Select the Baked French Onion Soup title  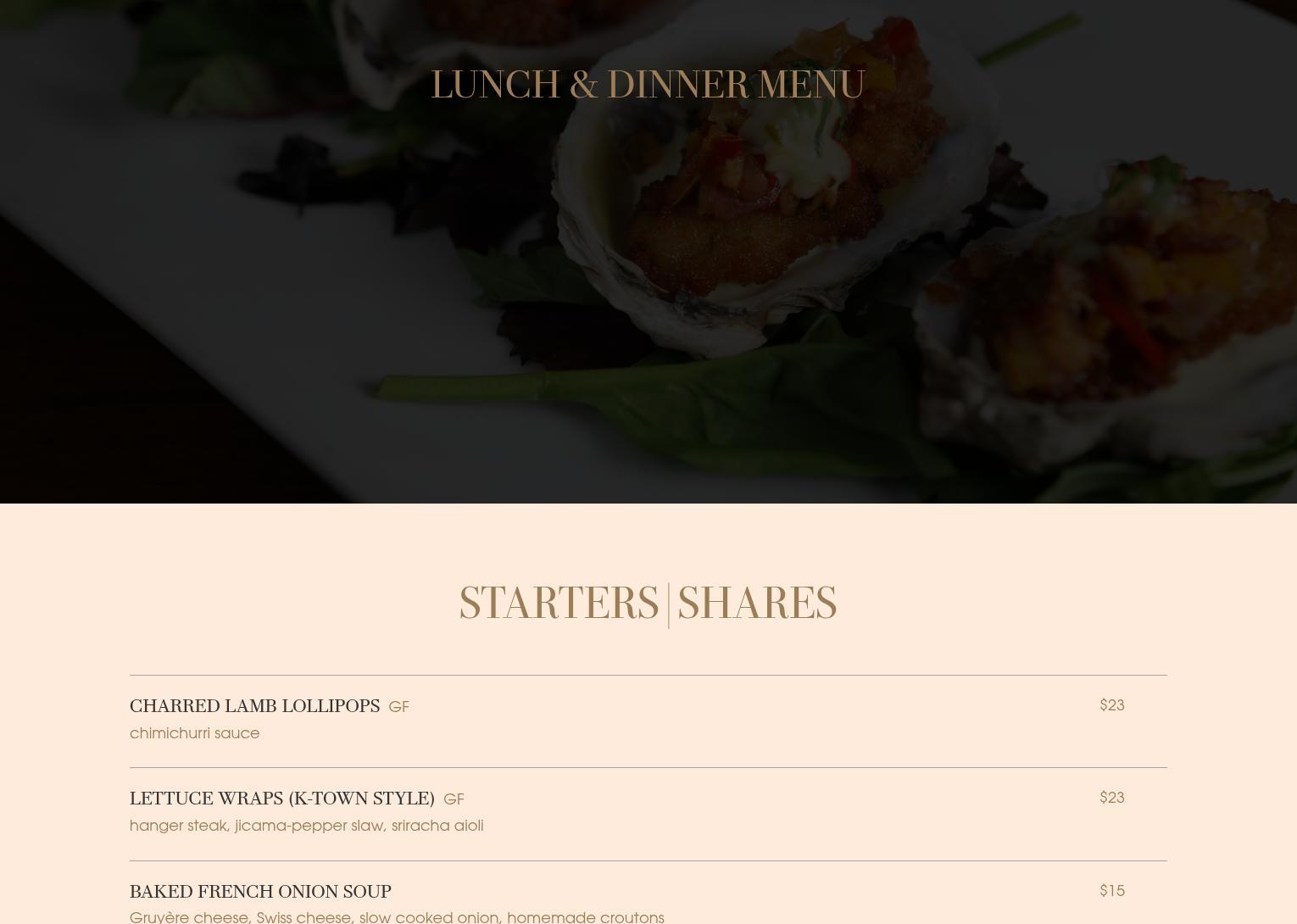[x=260, y=892]
